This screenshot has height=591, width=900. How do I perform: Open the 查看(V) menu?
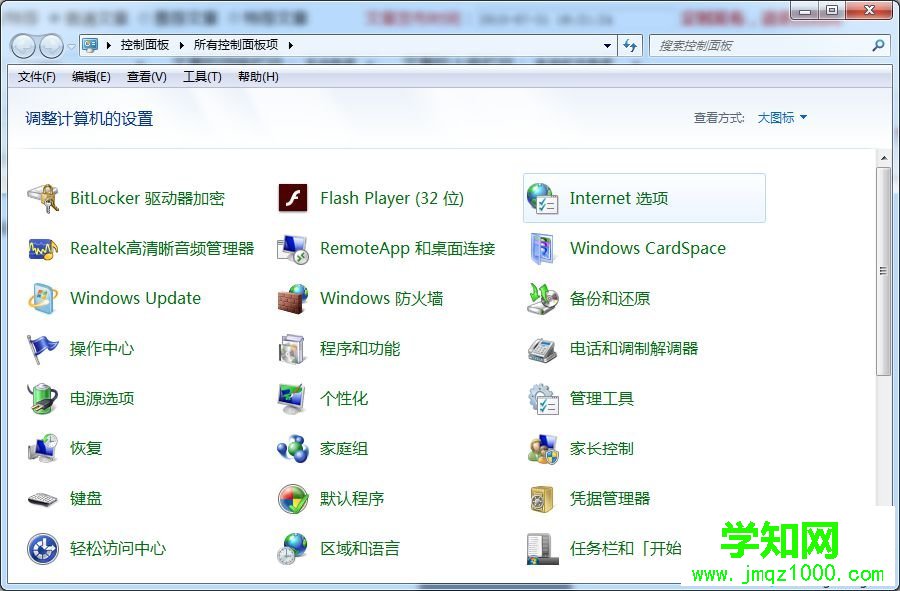[x=146, y=77]
